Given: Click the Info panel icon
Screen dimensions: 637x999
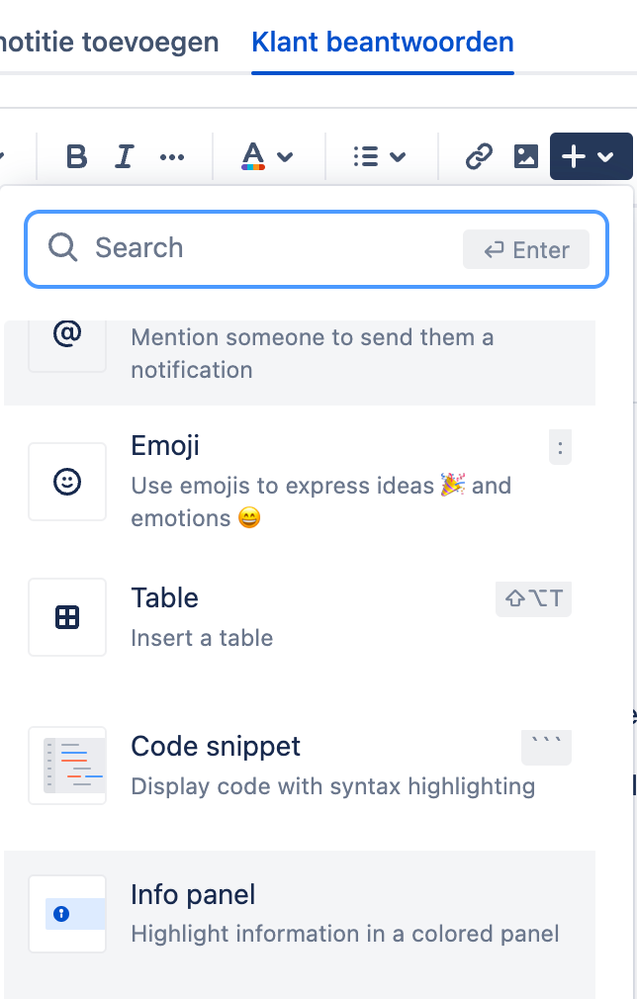Looking at the screenshot, I should [x=67, y=913].
